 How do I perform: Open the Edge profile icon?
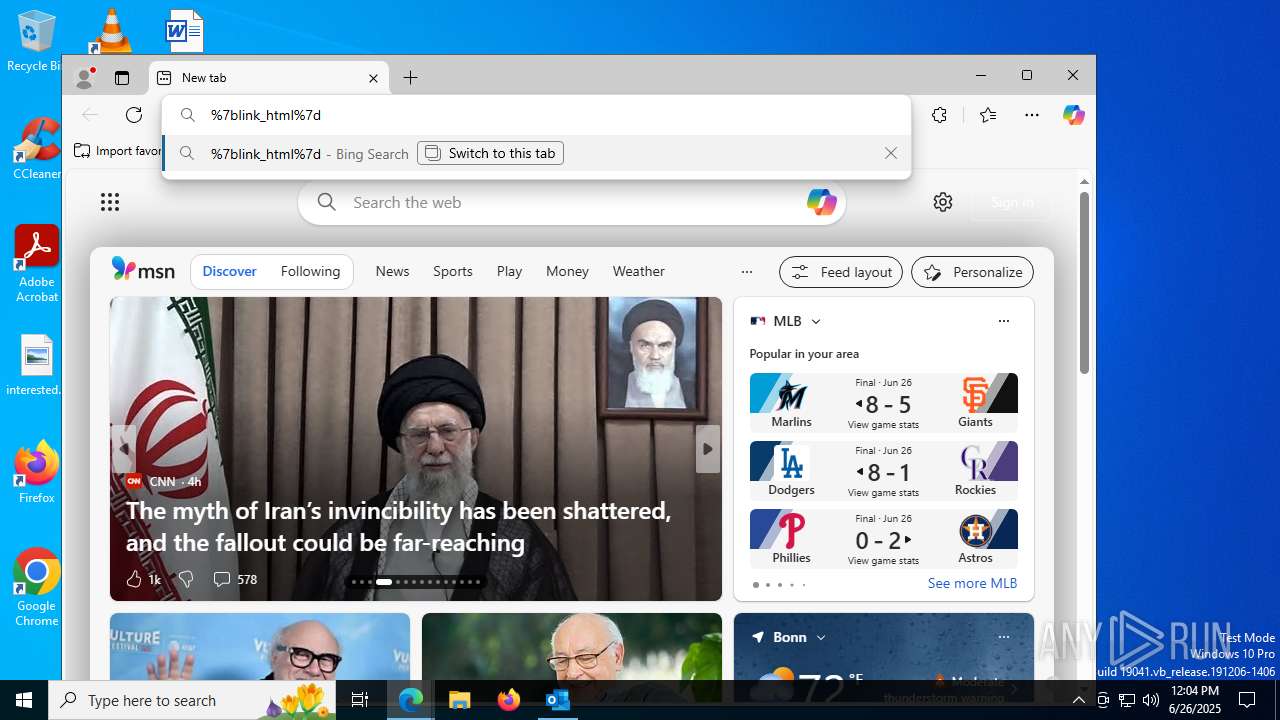coord(85,77)
